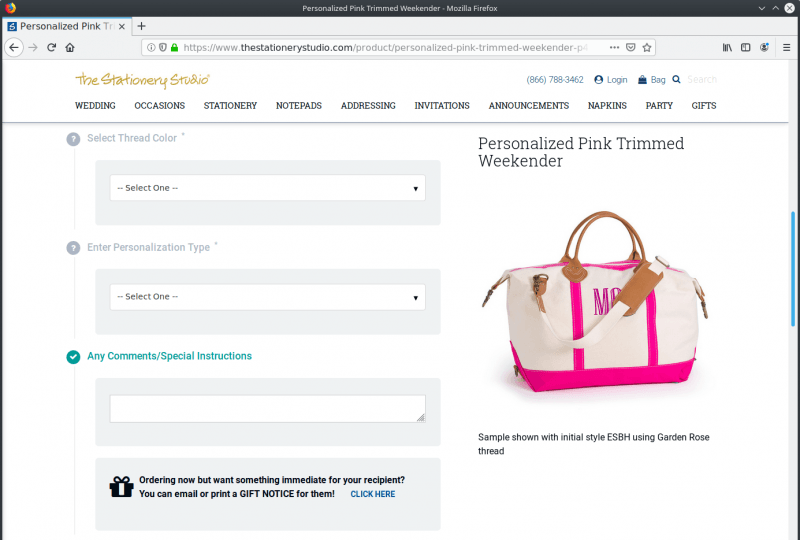Click the green secure connection padlock
The image size is (800, 540).
point(174,47)
